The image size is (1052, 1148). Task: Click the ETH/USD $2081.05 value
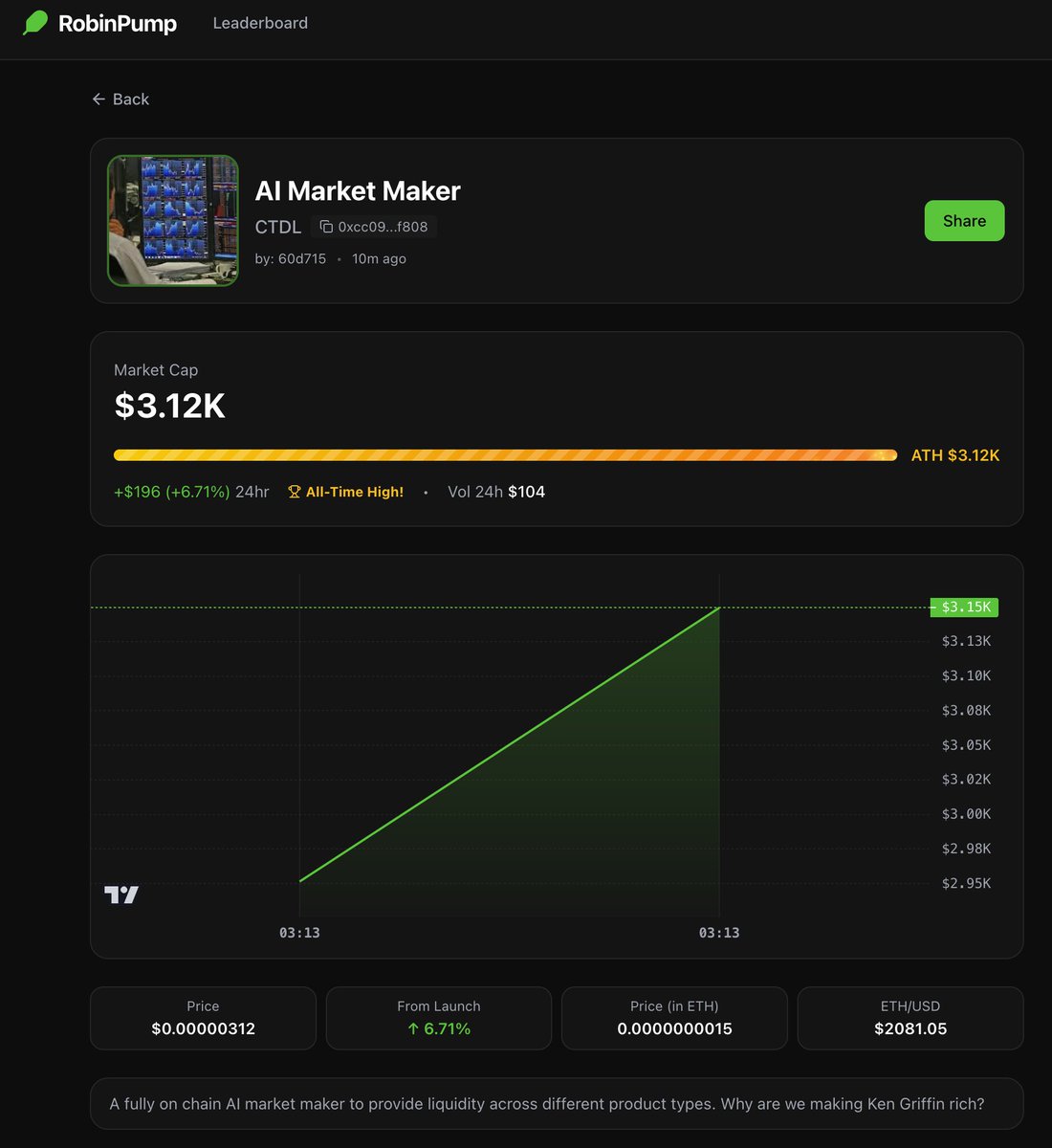click(x=910, y=1029)
